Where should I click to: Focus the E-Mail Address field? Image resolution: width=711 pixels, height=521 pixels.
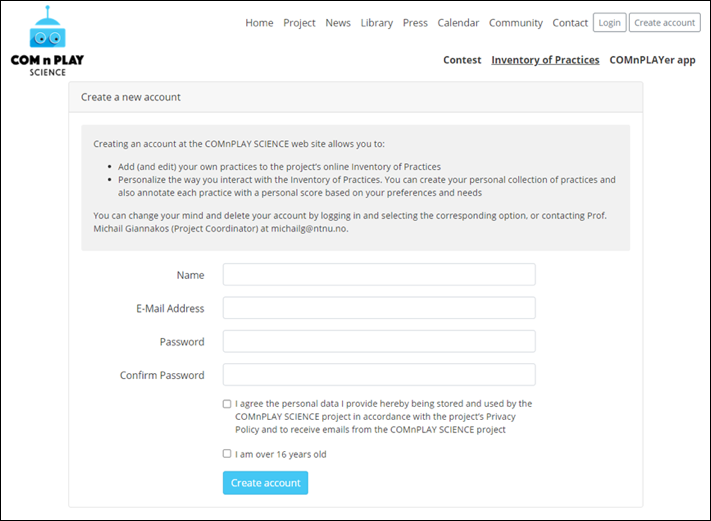379,308
